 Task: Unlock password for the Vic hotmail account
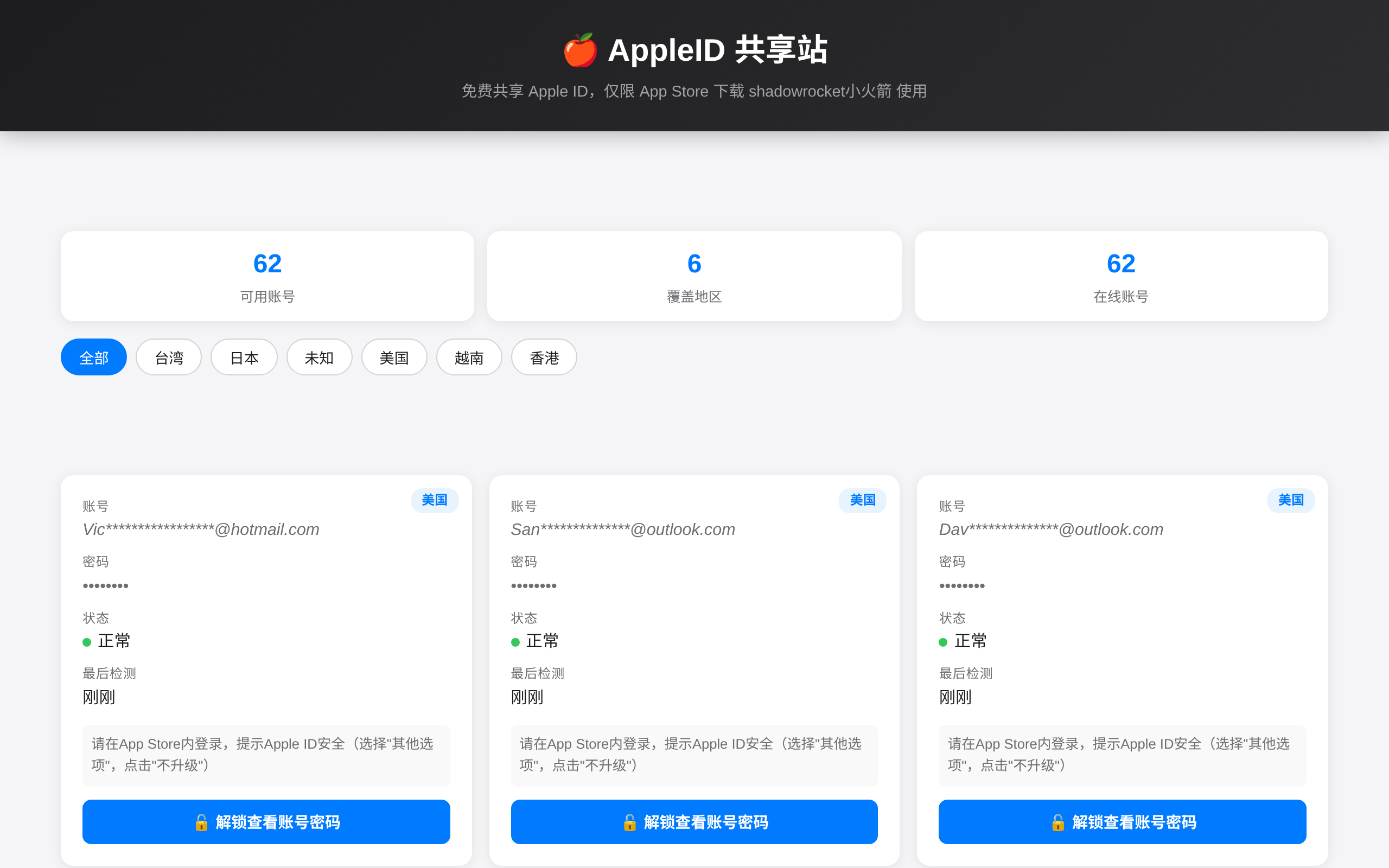(x=266, y=821)
